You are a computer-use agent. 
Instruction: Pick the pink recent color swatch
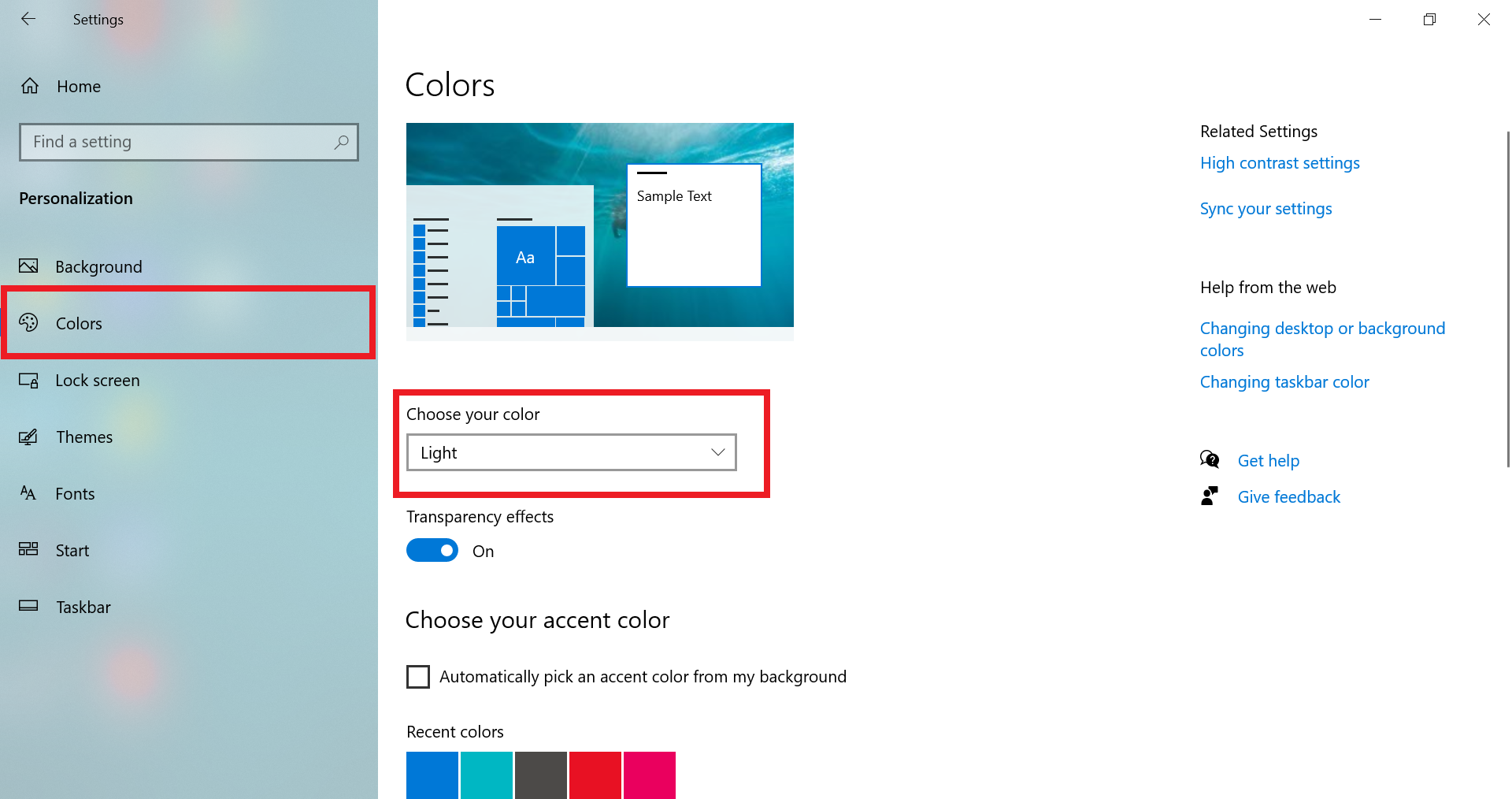pos(650,775)
